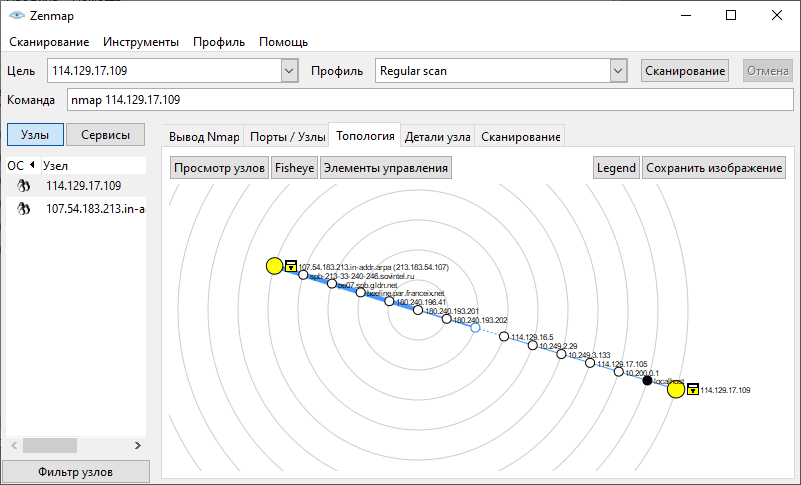Click yellow node for 114.129.17.109

pyautogui.click(x=676, y=389)
